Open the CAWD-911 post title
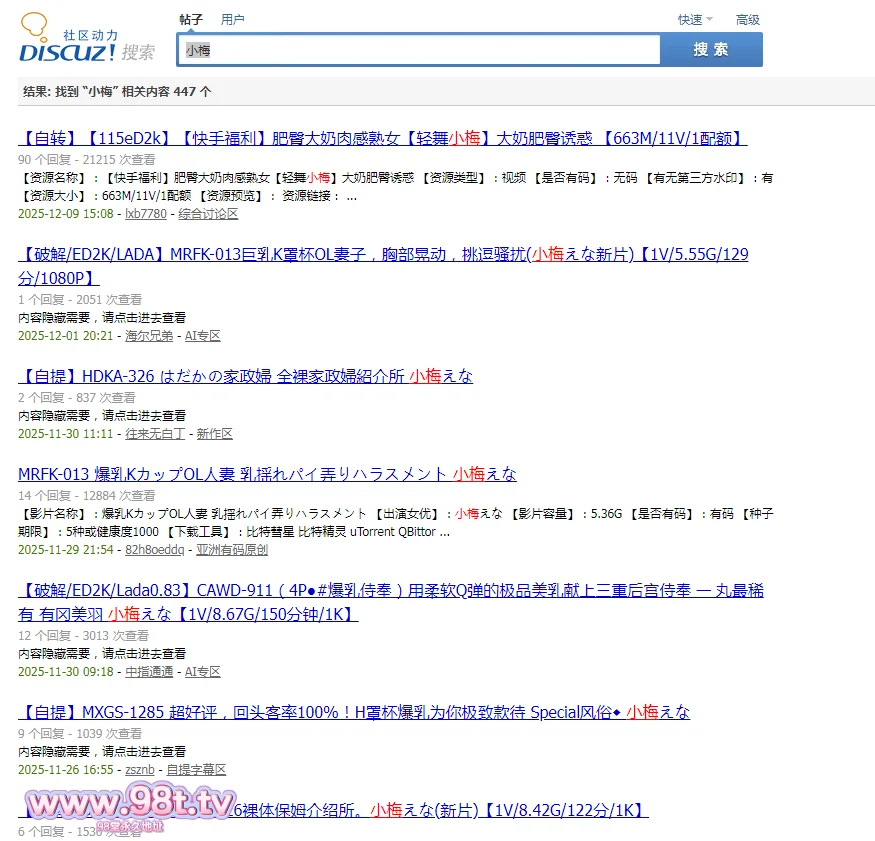875x841 pixels. coord(390,591)
